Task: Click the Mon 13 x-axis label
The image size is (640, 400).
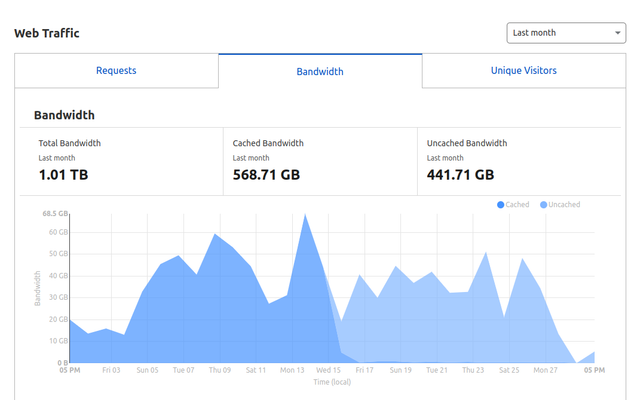Action: point(292,370)
